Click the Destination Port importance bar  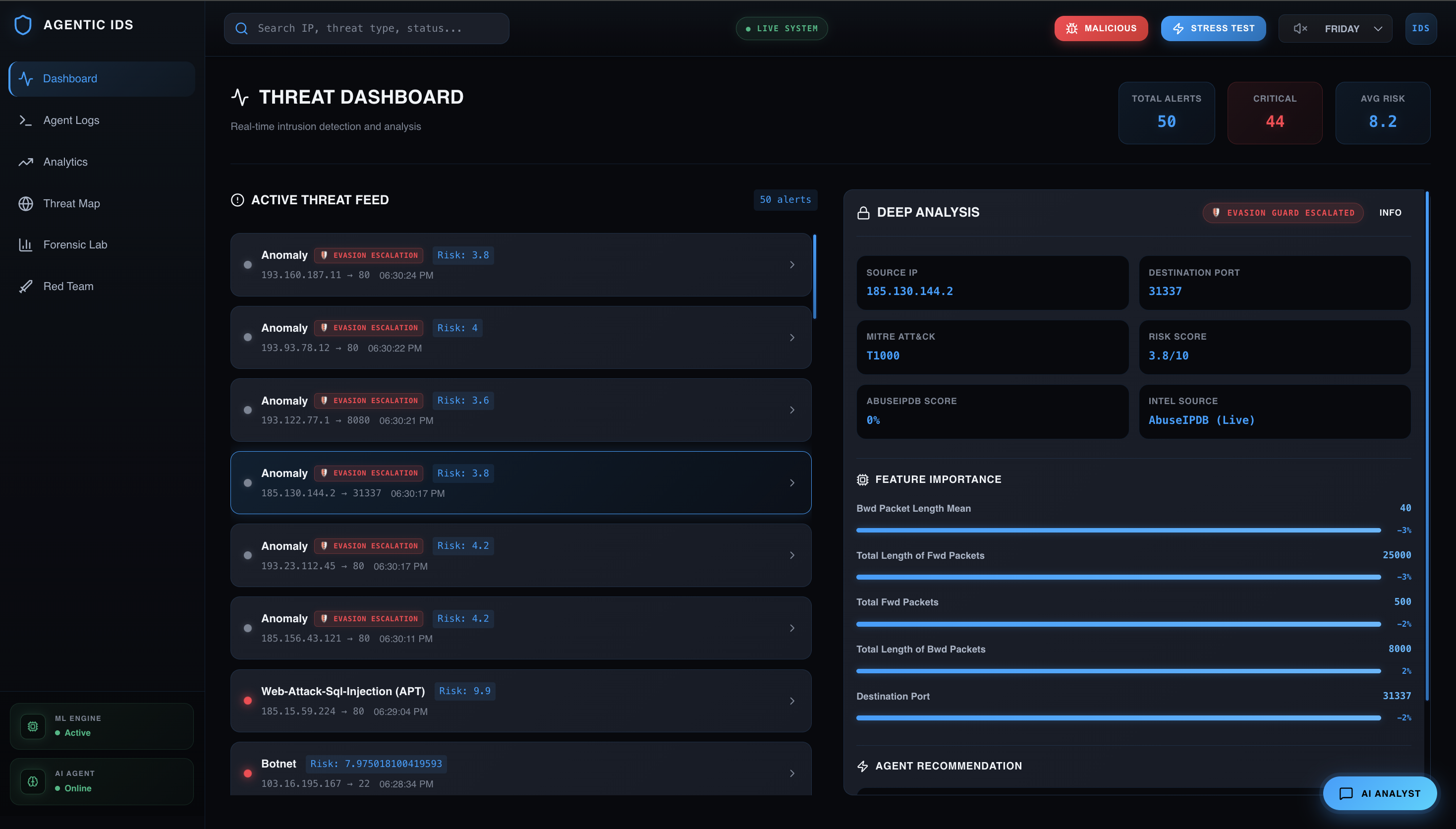[1119, 718]
